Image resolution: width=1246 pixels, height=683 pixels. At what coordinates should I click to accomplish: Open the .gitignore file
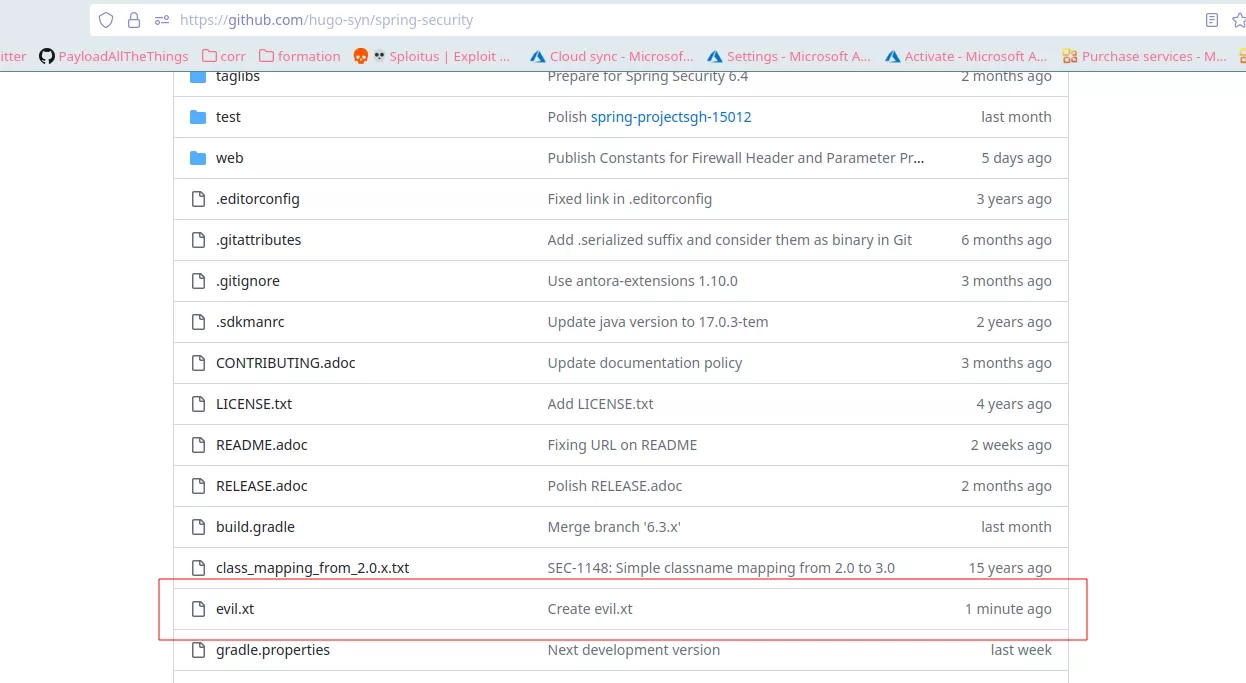(248, 281)
